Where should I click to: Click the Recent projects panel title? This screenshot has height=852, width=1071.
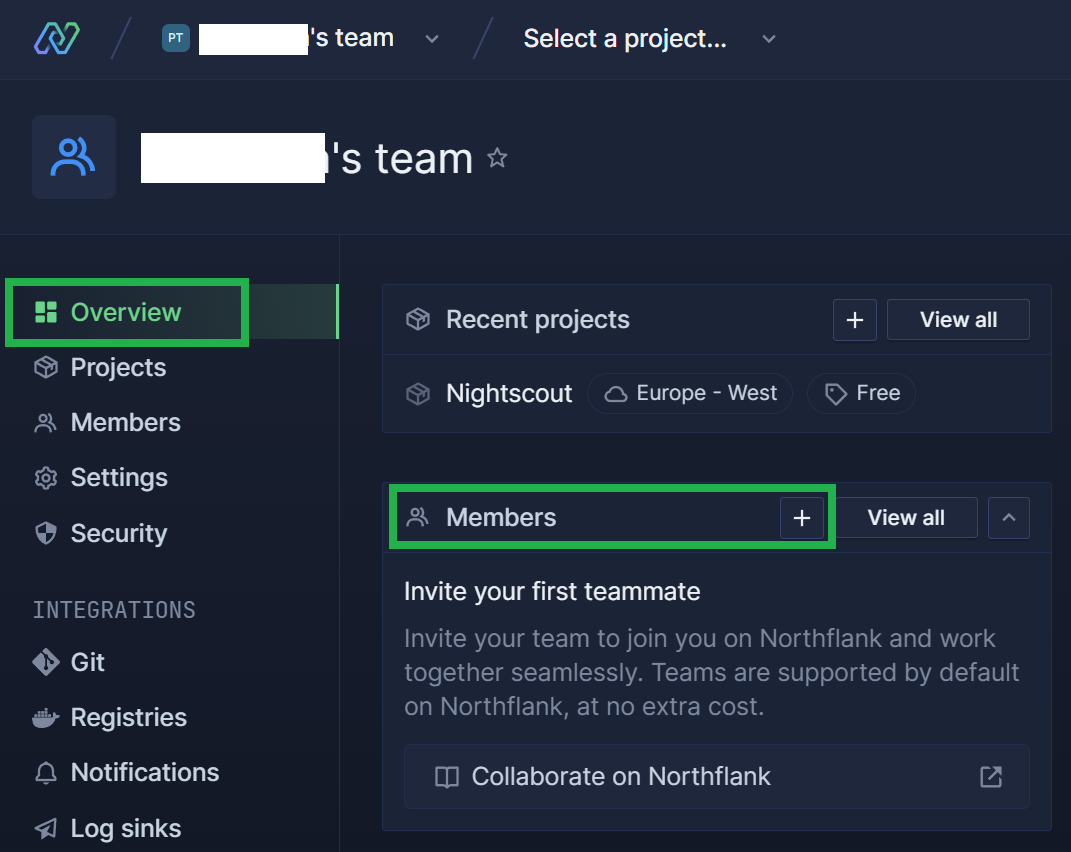(538, 320)
